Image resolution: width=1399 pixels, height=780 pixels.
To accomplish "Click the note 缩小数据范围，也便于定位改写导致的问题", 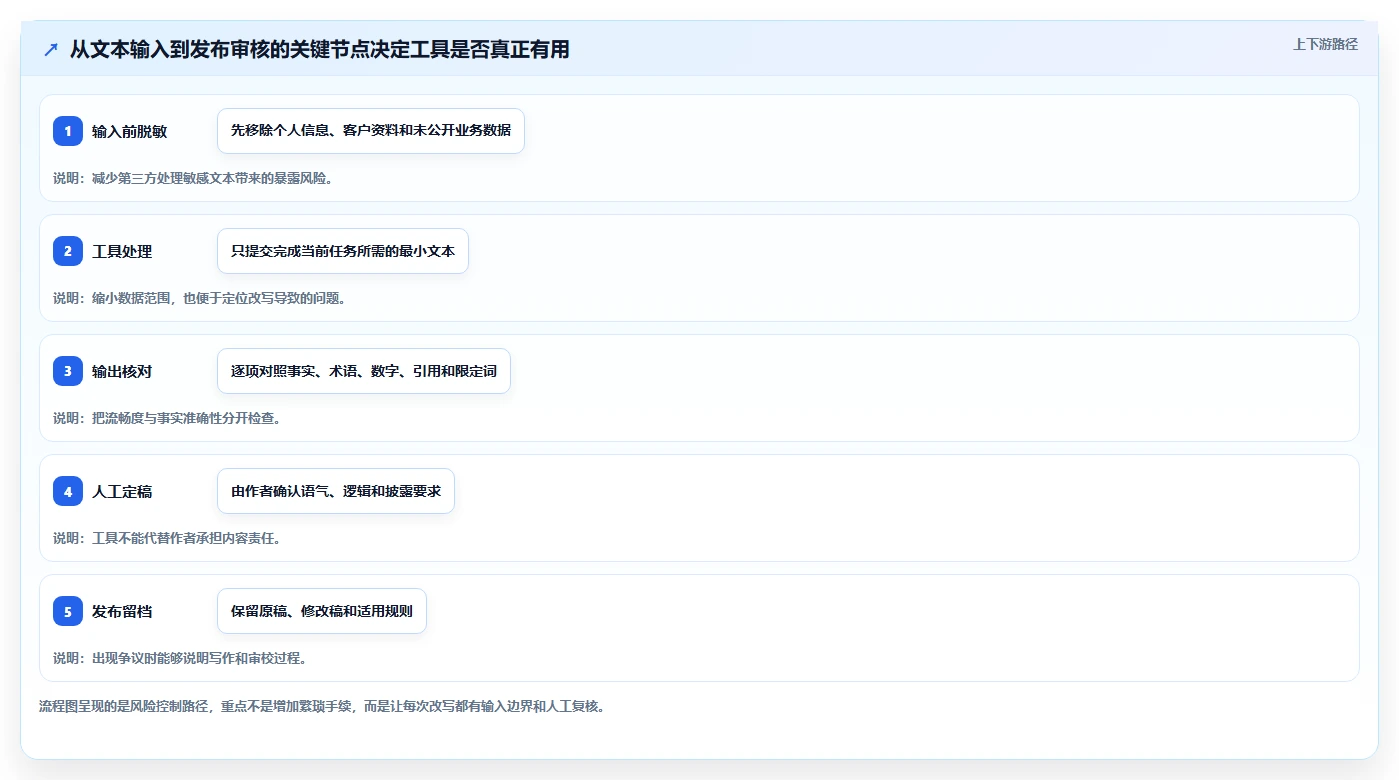I will point(200,298).
